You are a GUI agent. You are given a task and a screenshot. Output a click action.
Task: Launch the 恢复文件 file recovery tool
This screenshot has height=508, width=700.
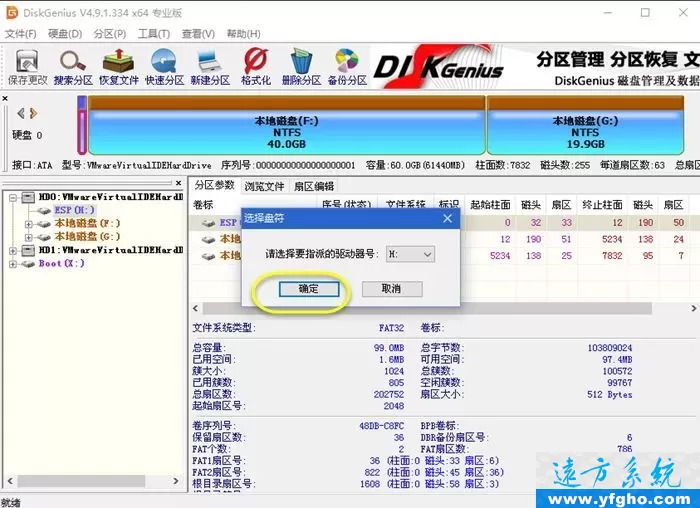(119, 67)
